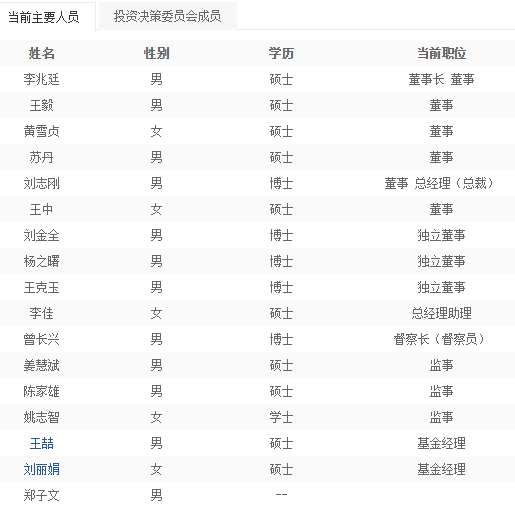The height and width of the screenshot is (509, 515).
Task: Select the name 姜慧斌
Action: click(x=42, y=365)
